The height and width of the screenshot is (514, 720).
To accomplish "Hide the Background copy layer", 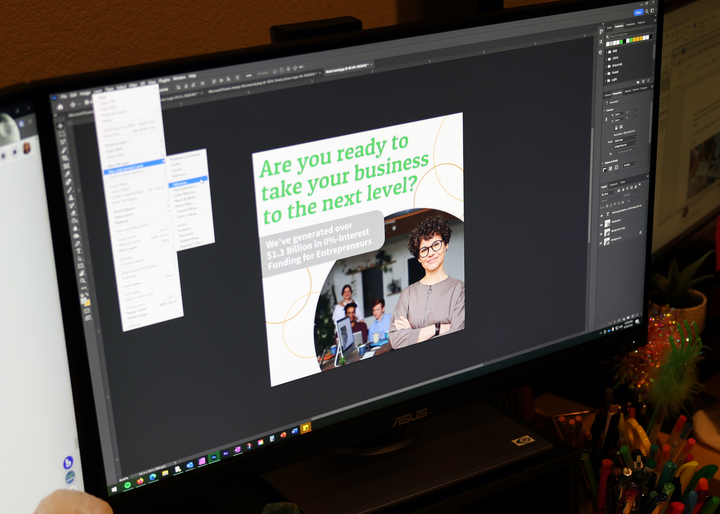I will click(601, 234).
